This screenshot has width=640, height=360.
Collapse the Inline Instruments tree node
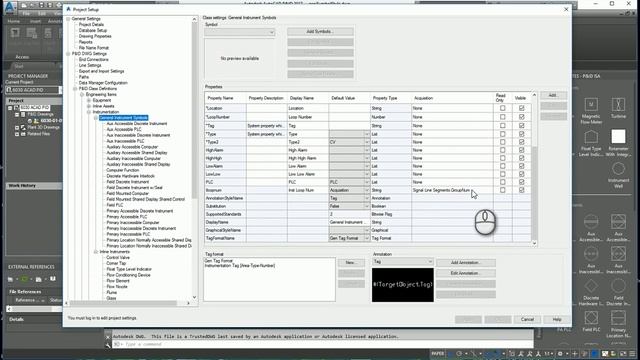click(x=96, y=252)
